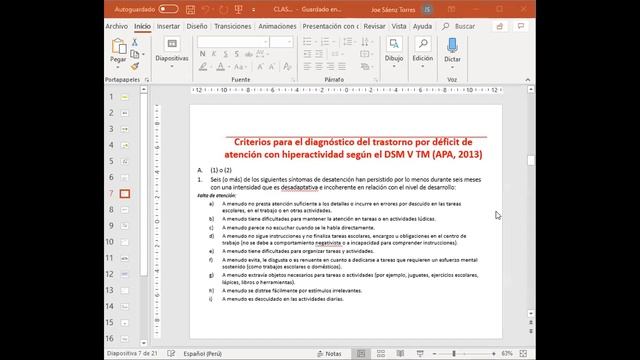Click Decrease Font Size icon
640x360 pixels.
pos(272,67)
